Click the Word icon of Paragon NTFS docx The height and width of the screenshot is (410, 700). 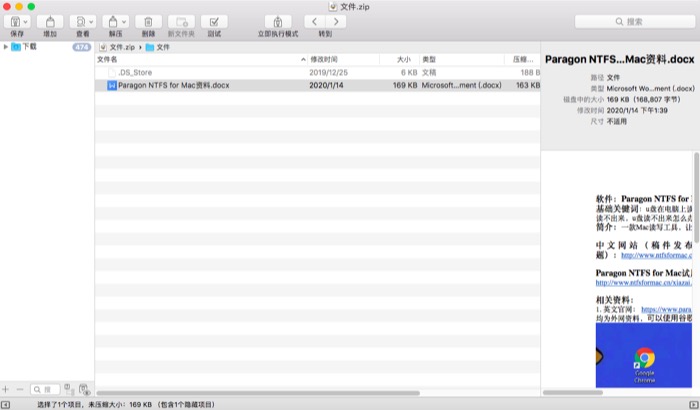pos(112,85)
